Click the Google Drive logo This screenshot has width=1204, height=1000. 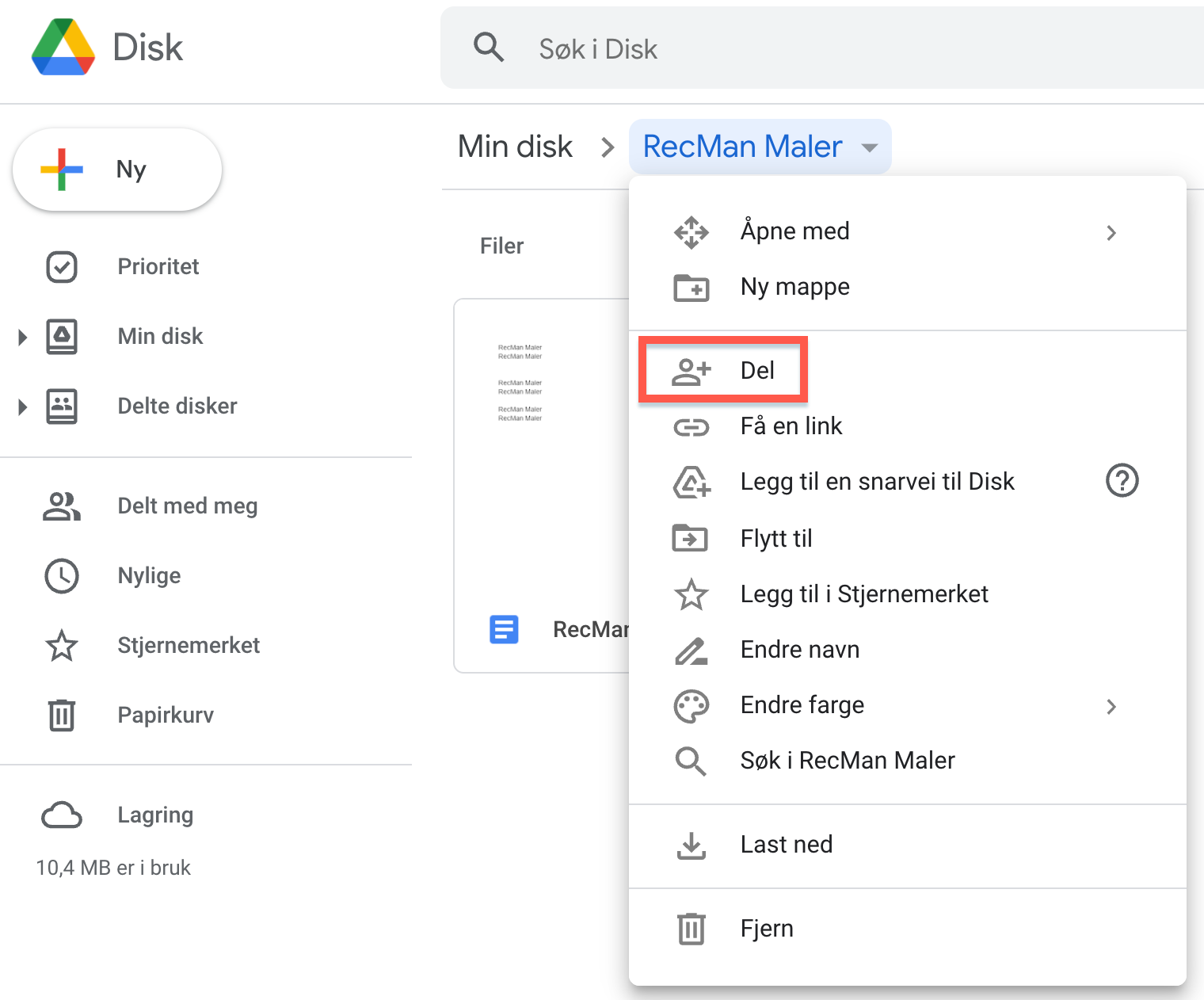pyautogui.click(x=63, y=48)
